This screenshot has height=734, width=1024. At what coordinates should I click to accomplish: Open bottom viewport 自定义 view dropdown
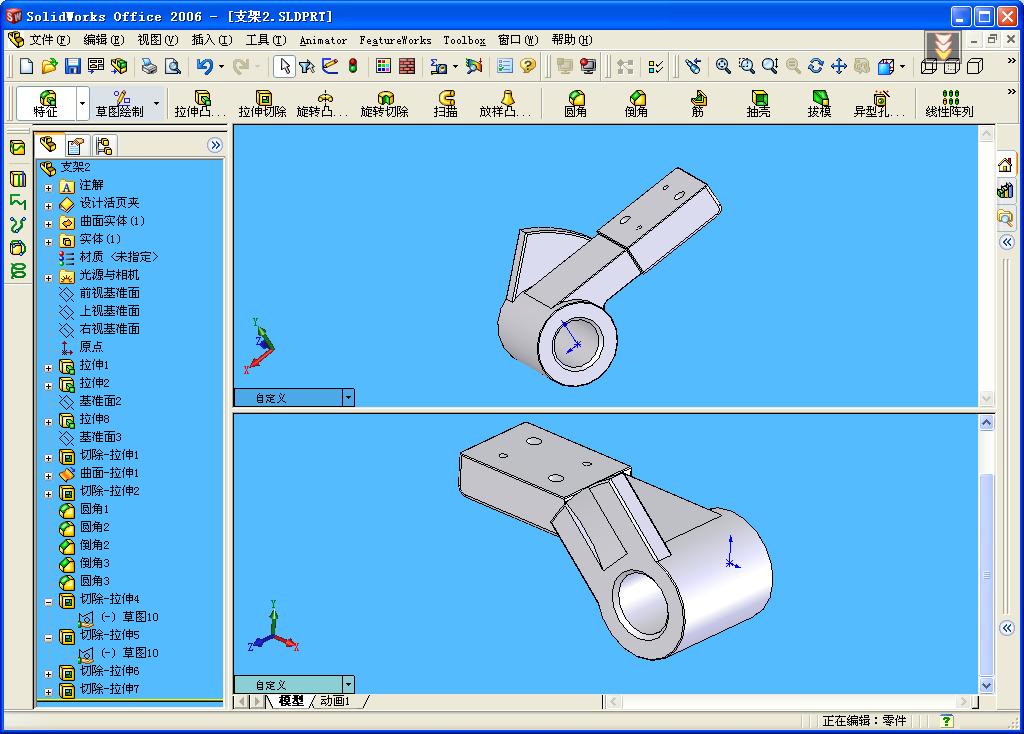click(348, 684)
